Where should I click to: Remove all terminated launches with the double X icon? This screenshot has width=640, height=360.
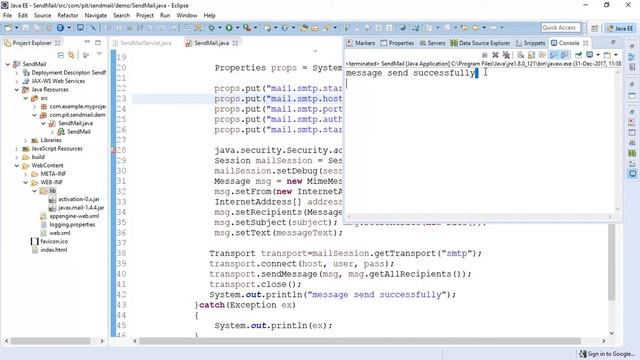(x=506, y=55)
